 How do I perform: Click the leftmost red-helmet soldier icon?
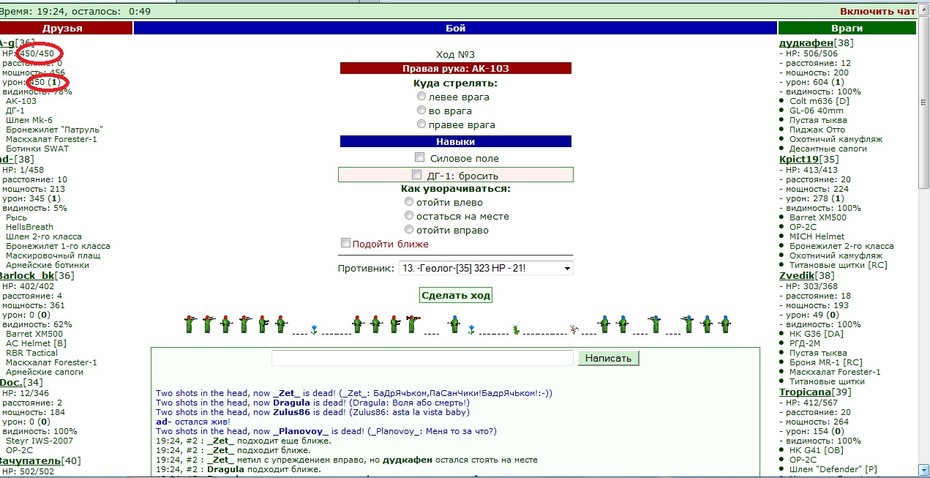(x=190, y=324)
